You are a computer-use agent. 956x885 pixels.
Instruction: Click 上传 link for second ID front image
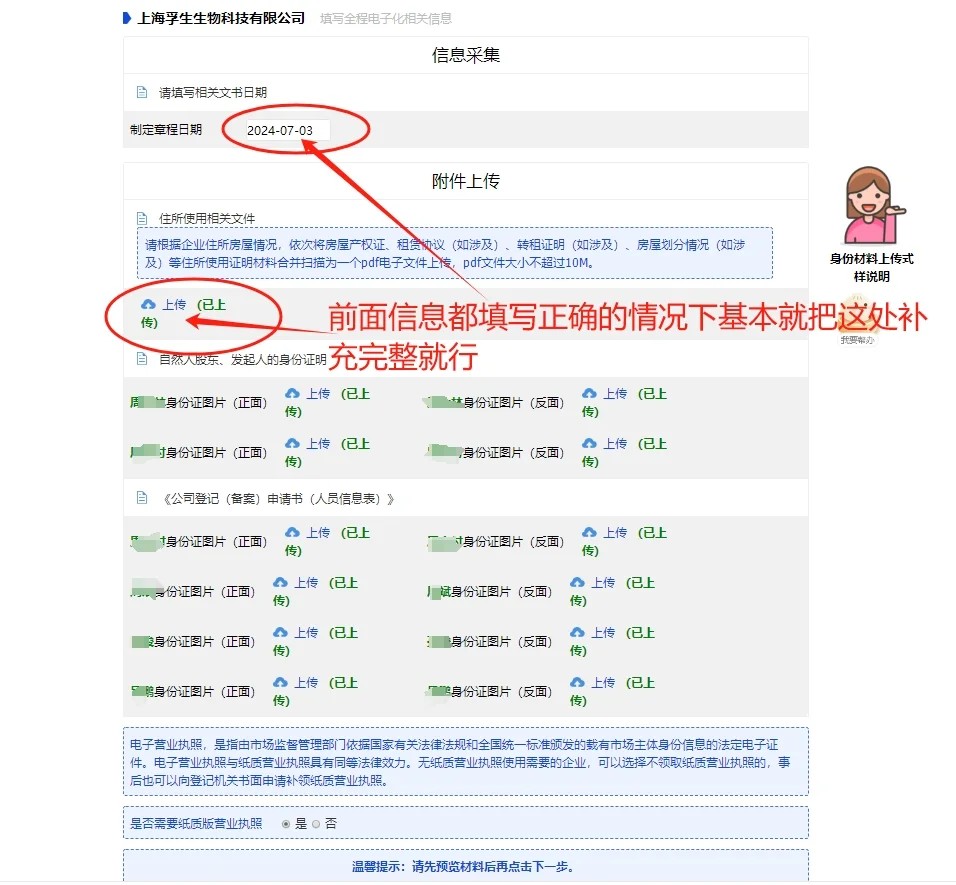(x=317, y=442)
